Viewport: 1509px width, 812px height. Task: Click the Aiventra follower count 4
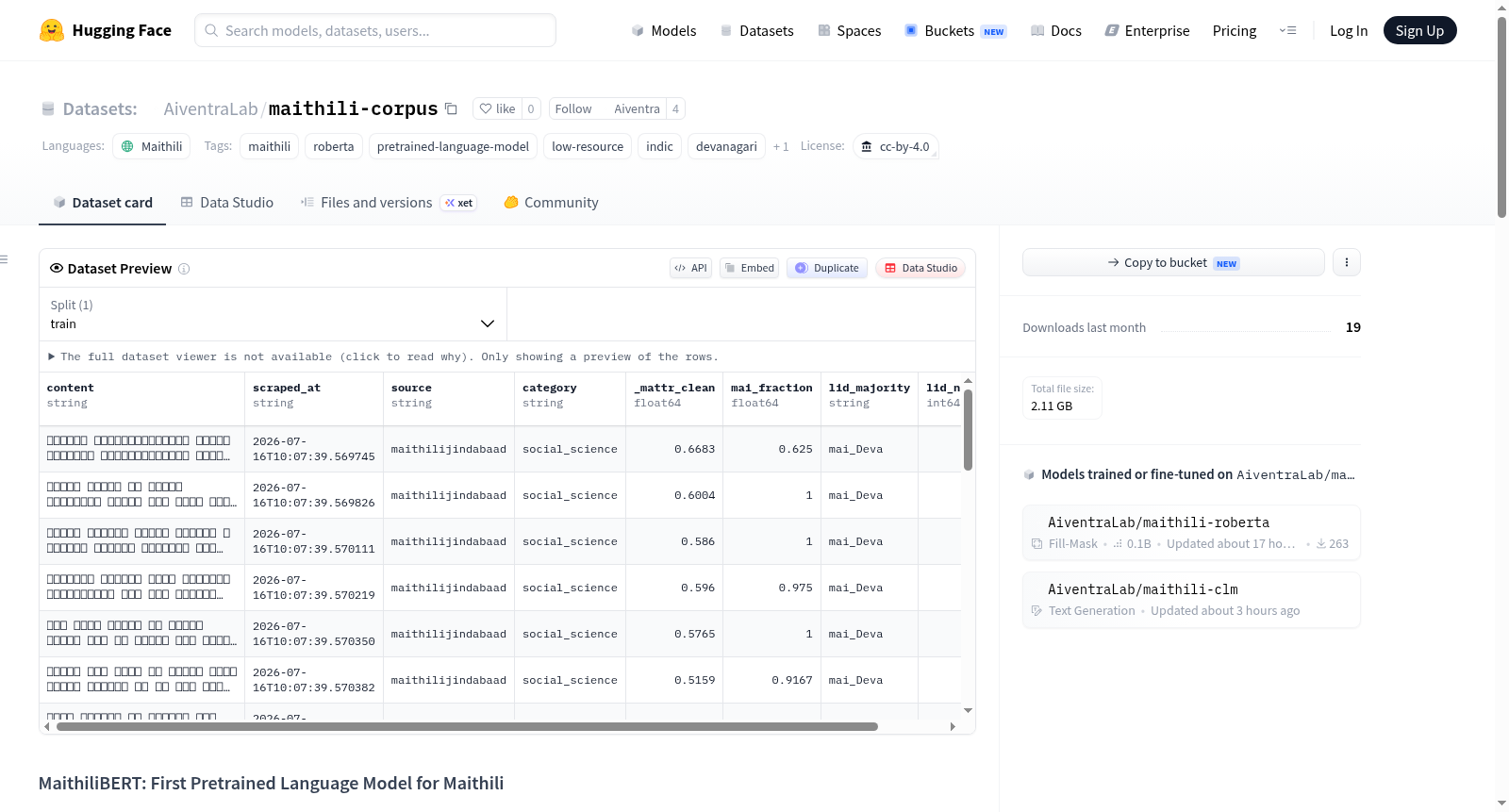point(675,108)
